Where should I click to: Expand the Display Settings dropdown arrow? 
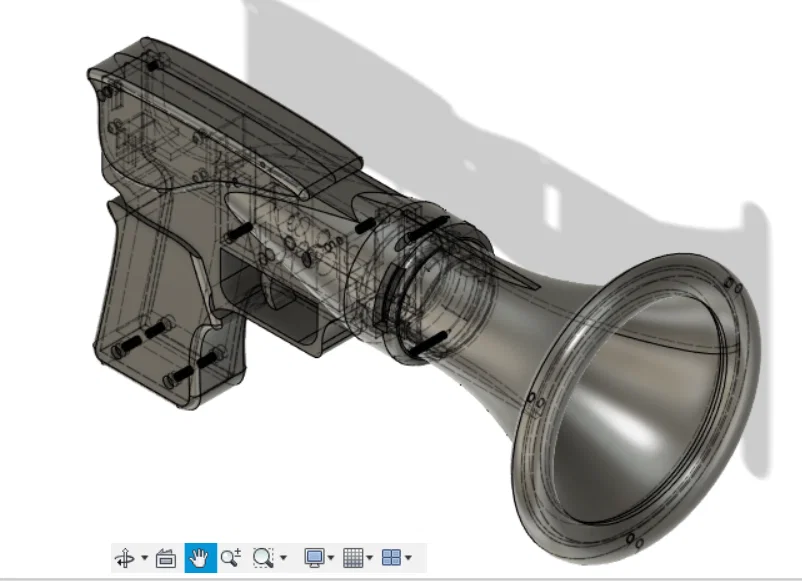331,557
